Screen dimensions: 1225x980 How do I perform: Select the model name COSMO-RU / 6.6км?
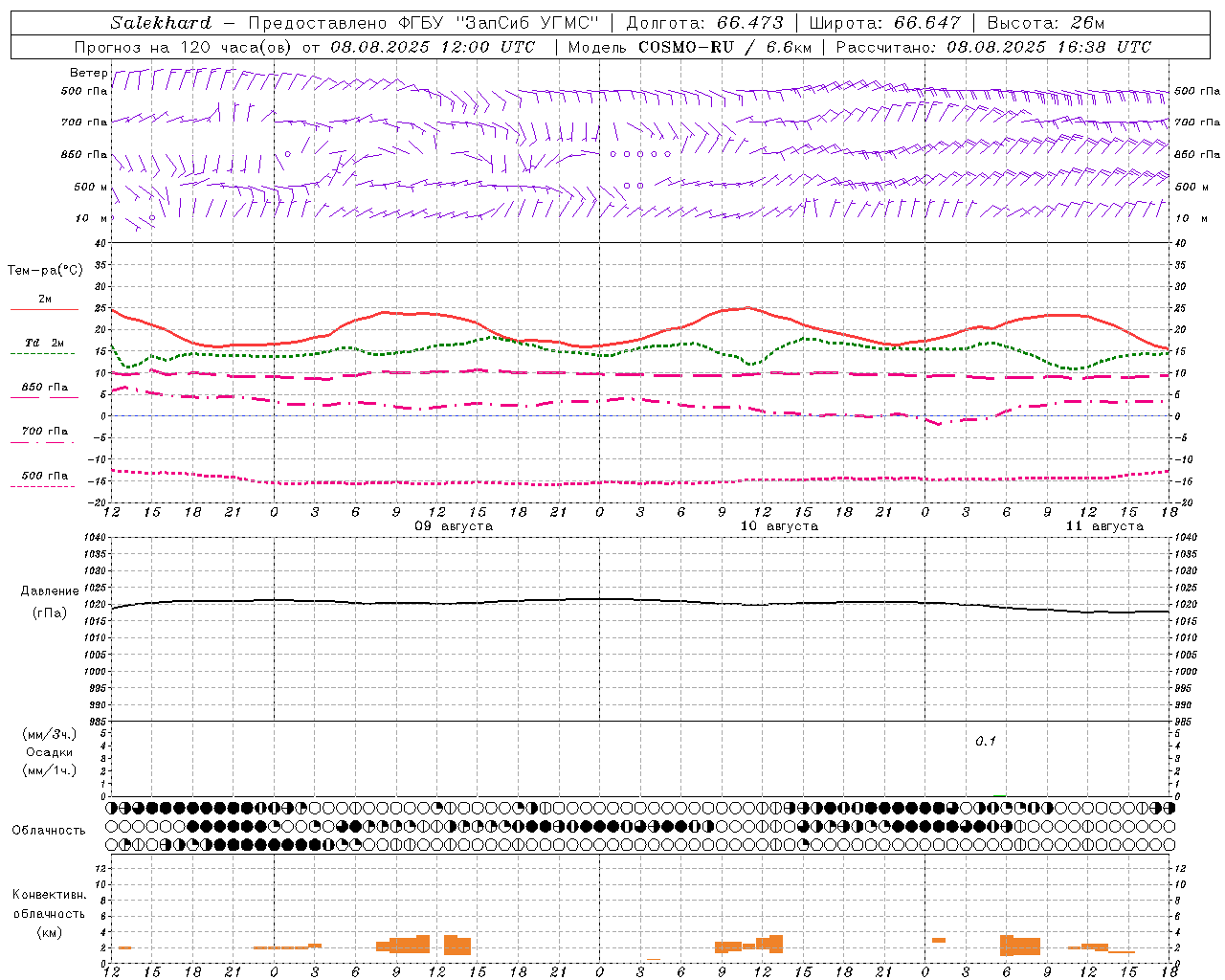[x=724, y=47]
